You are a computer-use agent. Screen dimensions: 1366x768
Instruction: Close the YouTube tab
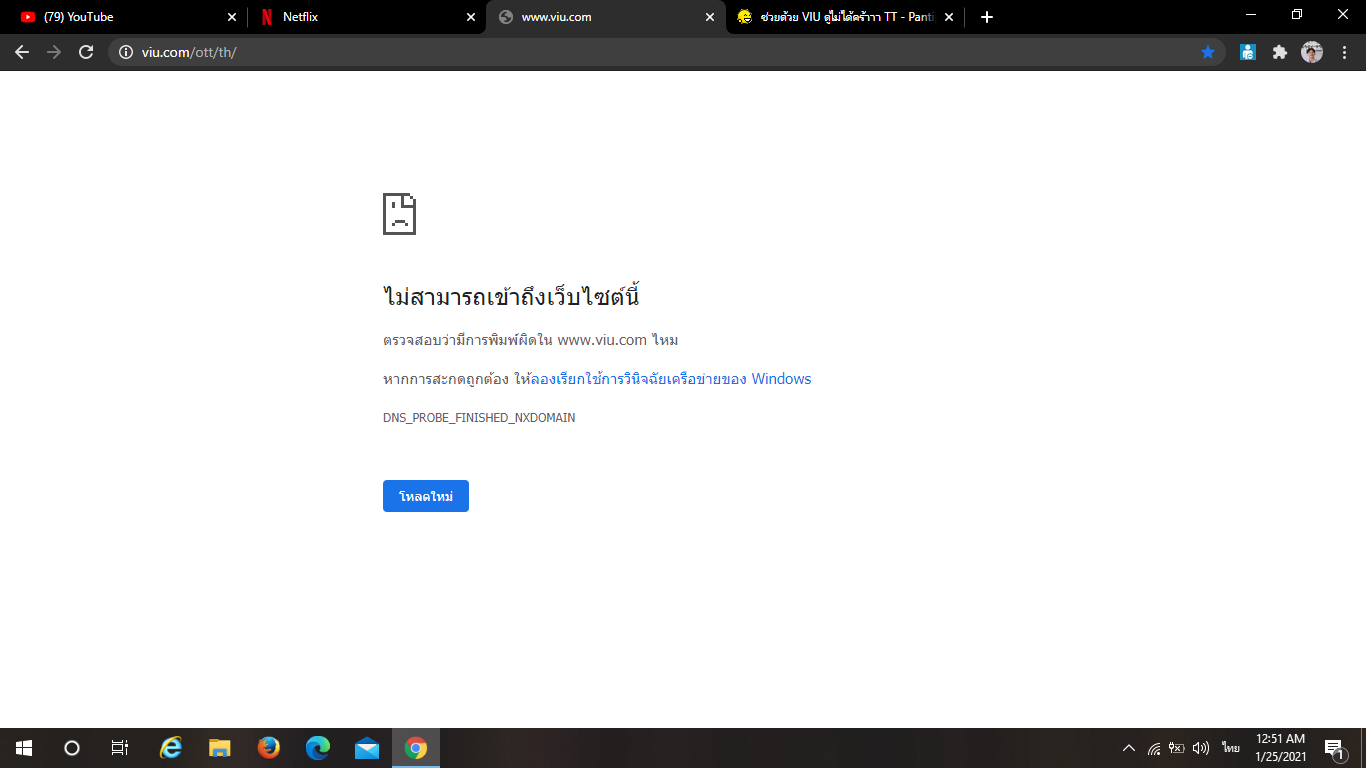[x=232, y=17]
